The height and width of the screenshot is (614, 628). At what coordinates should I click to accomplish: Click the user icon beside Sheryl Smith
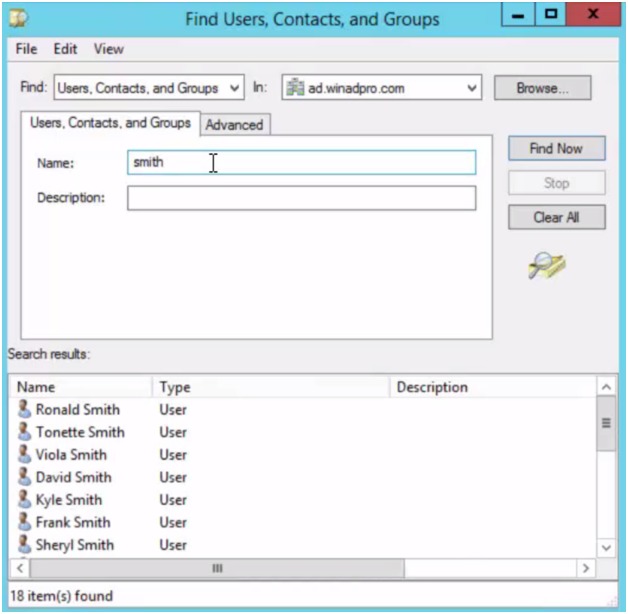[24, 544]
